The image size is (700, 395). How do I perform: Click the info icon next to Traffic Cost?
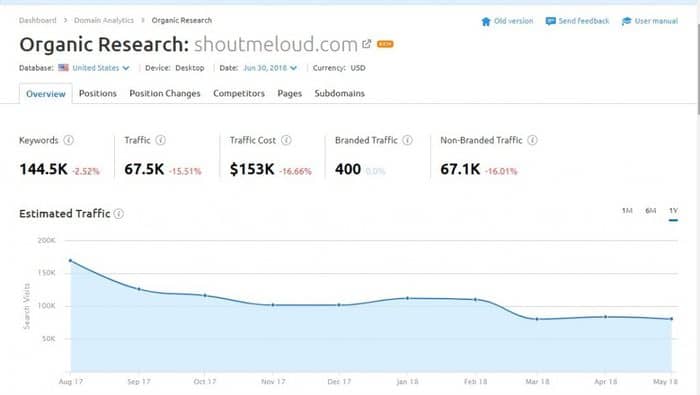coord(286,140)
